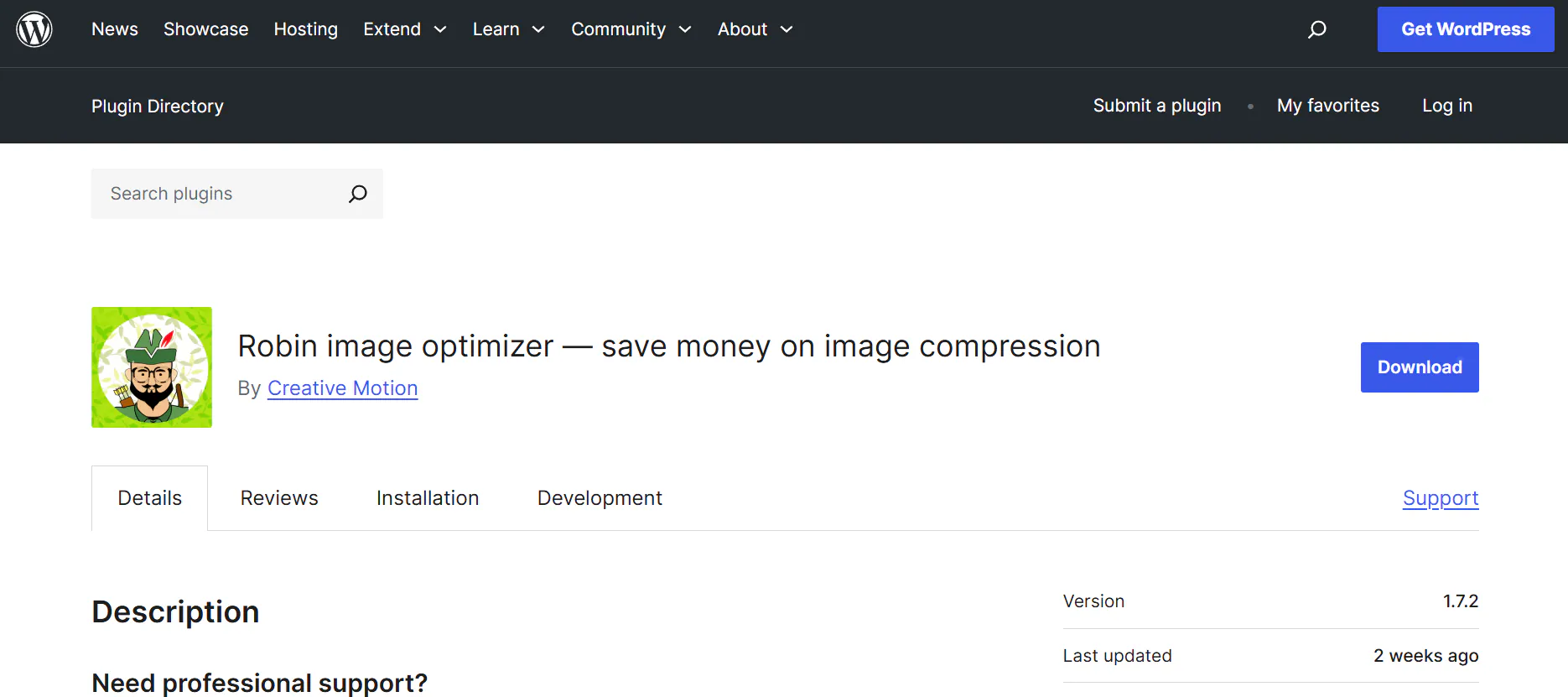The height and width of the screenshot is (697, 1568).
Task: Open the Creative Motion author link
Action: (x=342, y=388)
